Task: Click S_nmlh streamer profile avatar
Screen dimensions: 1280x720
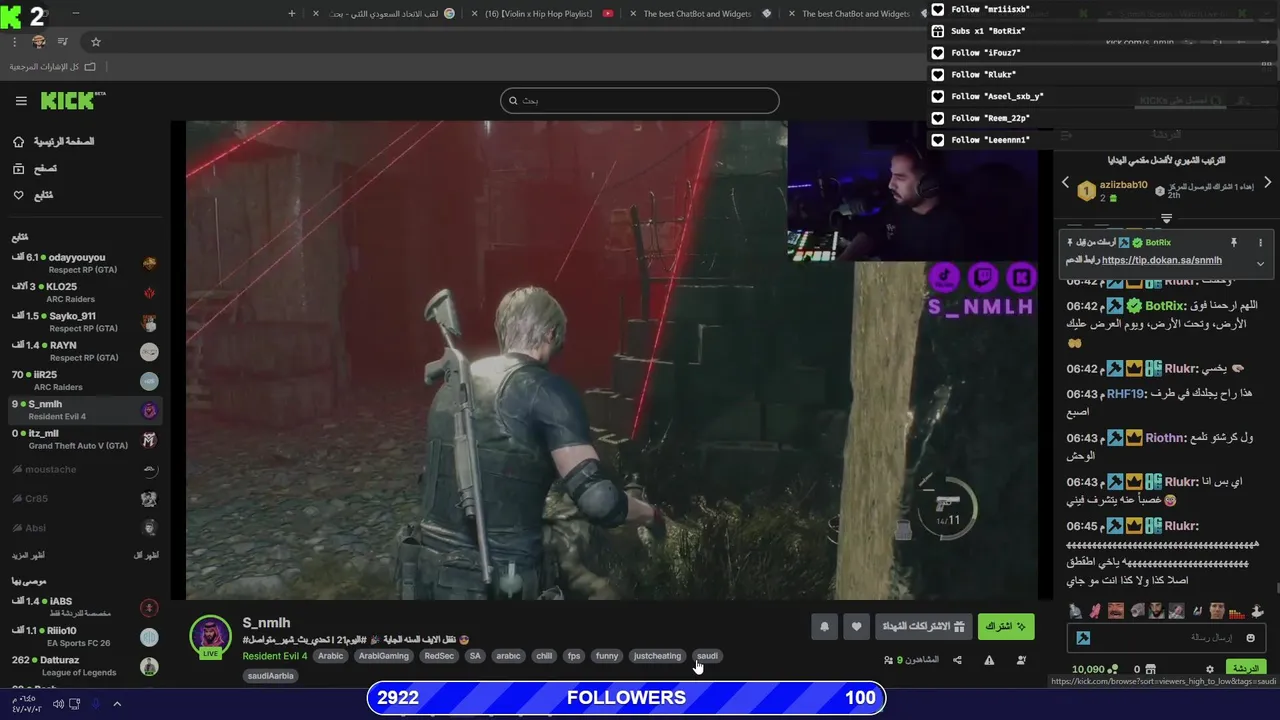Action: (210, 636)
